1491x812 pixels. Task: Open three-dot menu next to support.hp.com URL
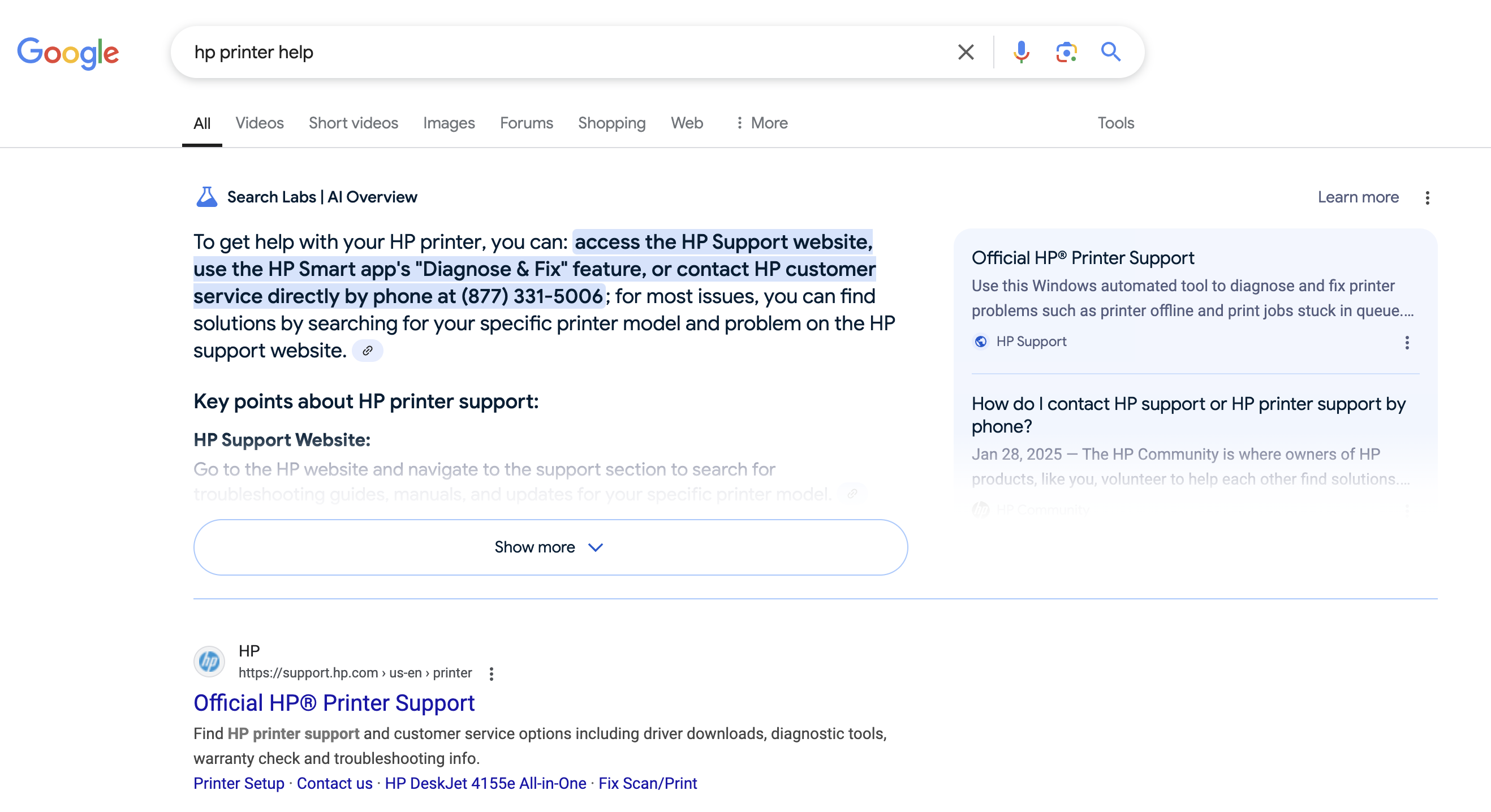[x=491, y=673]
